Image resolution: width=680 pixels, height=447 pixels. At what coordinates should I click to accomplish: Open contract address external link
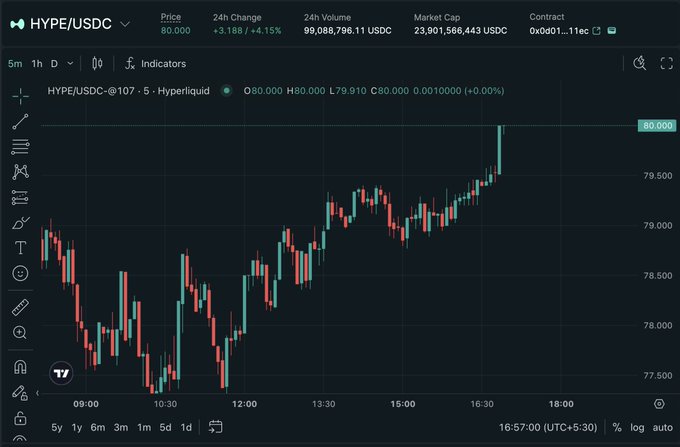pos(597,31)
